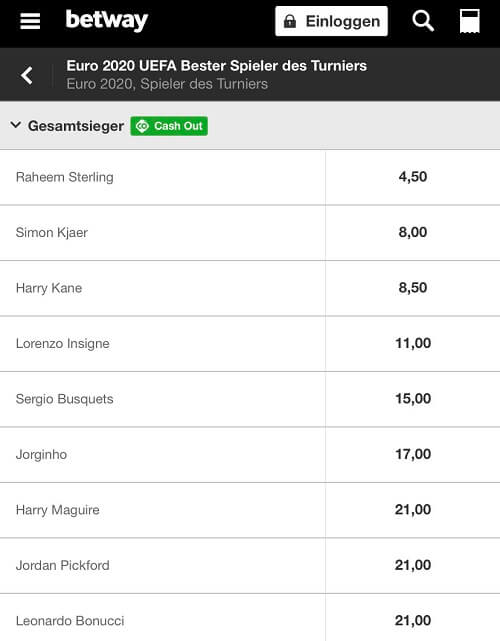Click the Raheem Sterling player name

65,177
